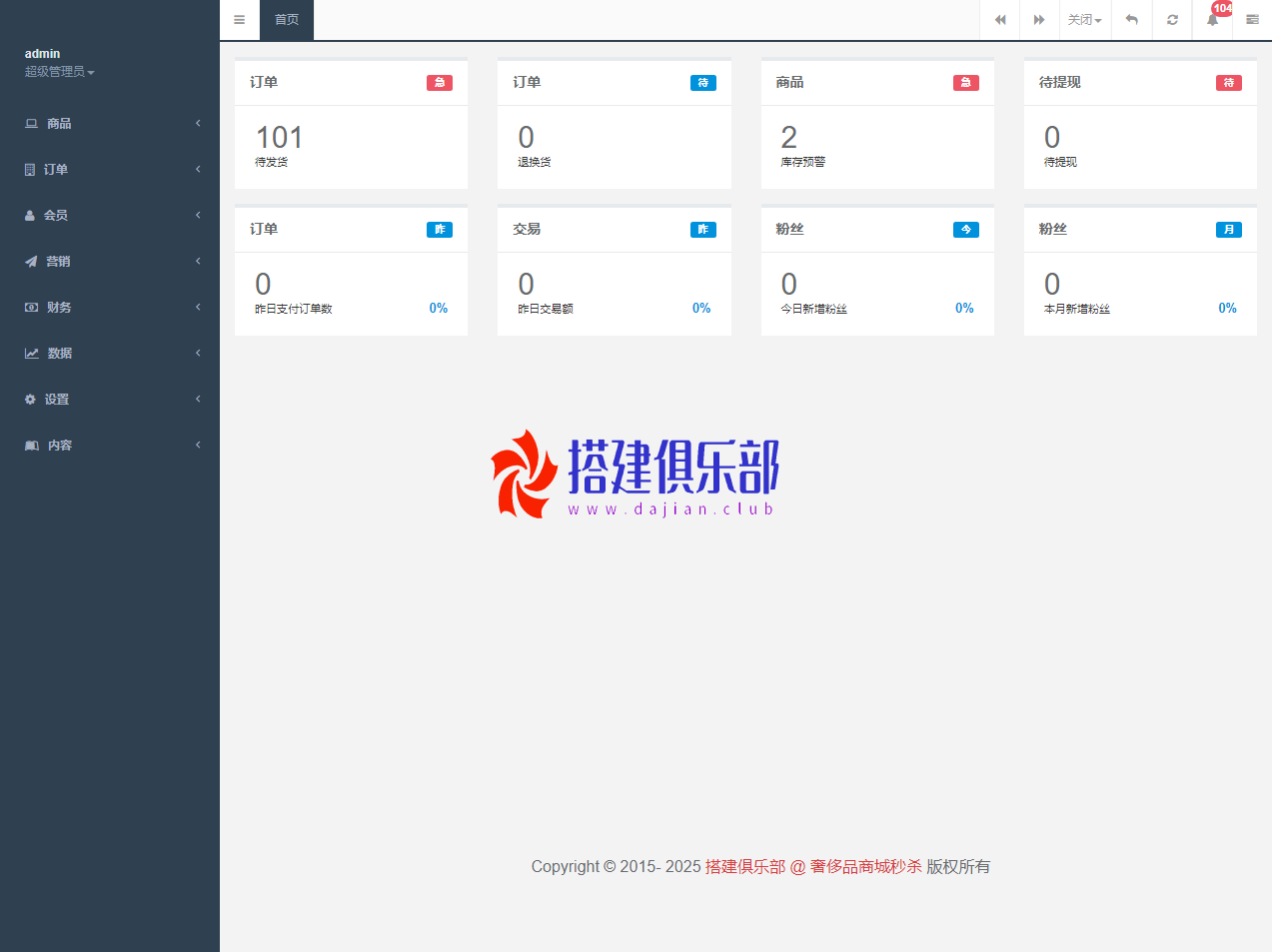
Task: Open the 财务 sidebar menu label
Action: coord(59,308)
